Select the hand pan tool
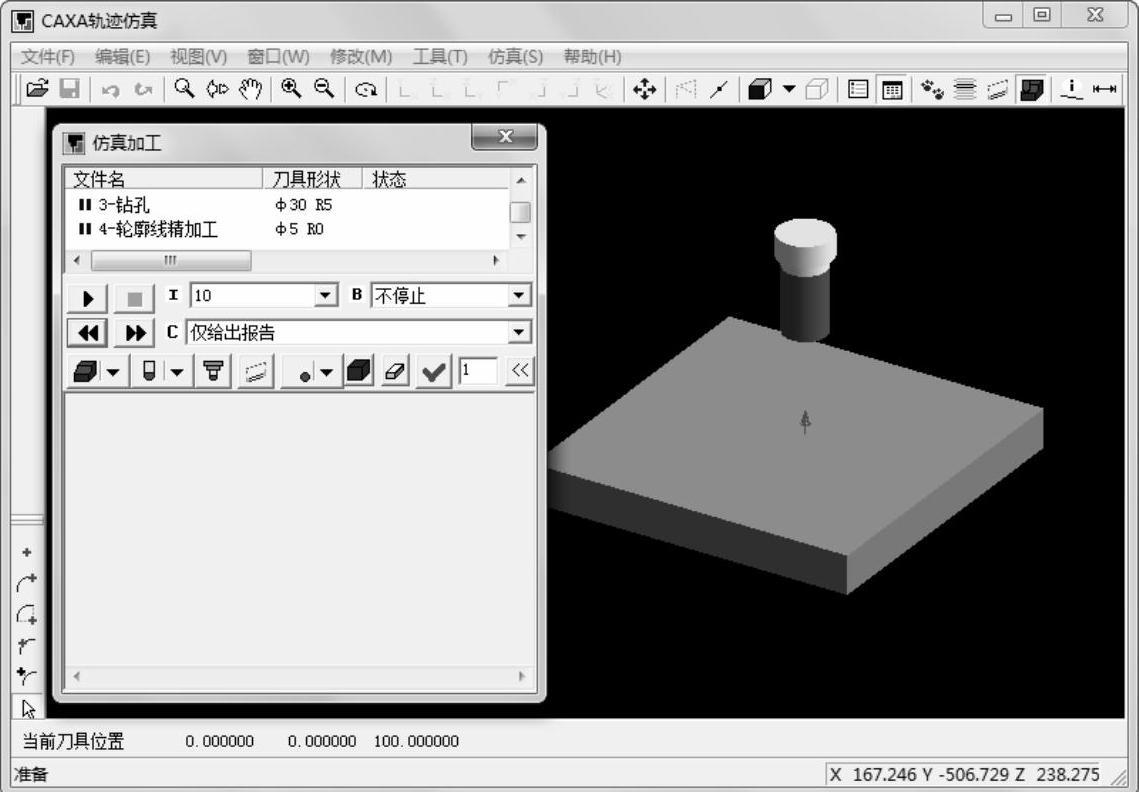 click(x=250, y=89)
